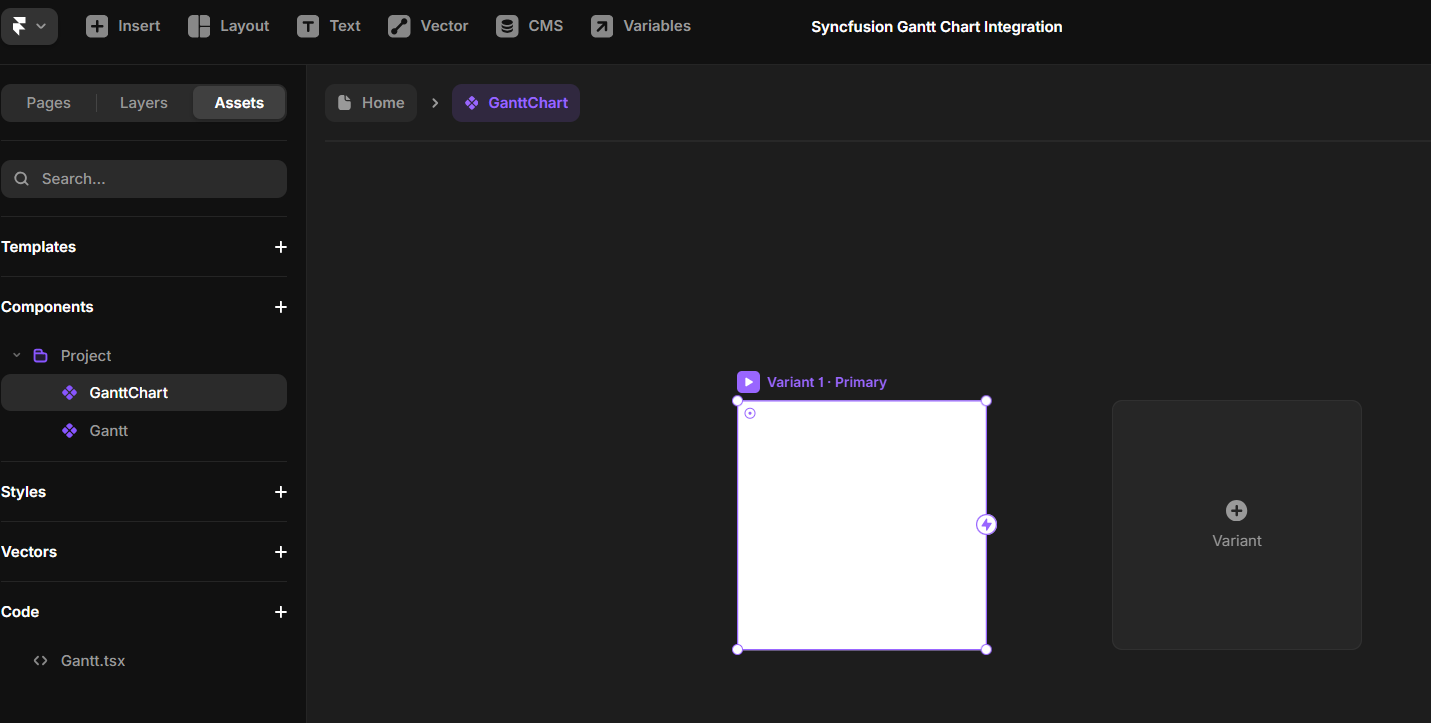1431x723 pixels.
Task: Add a new Template via its plus button
Action: click(x=281, y=247)
